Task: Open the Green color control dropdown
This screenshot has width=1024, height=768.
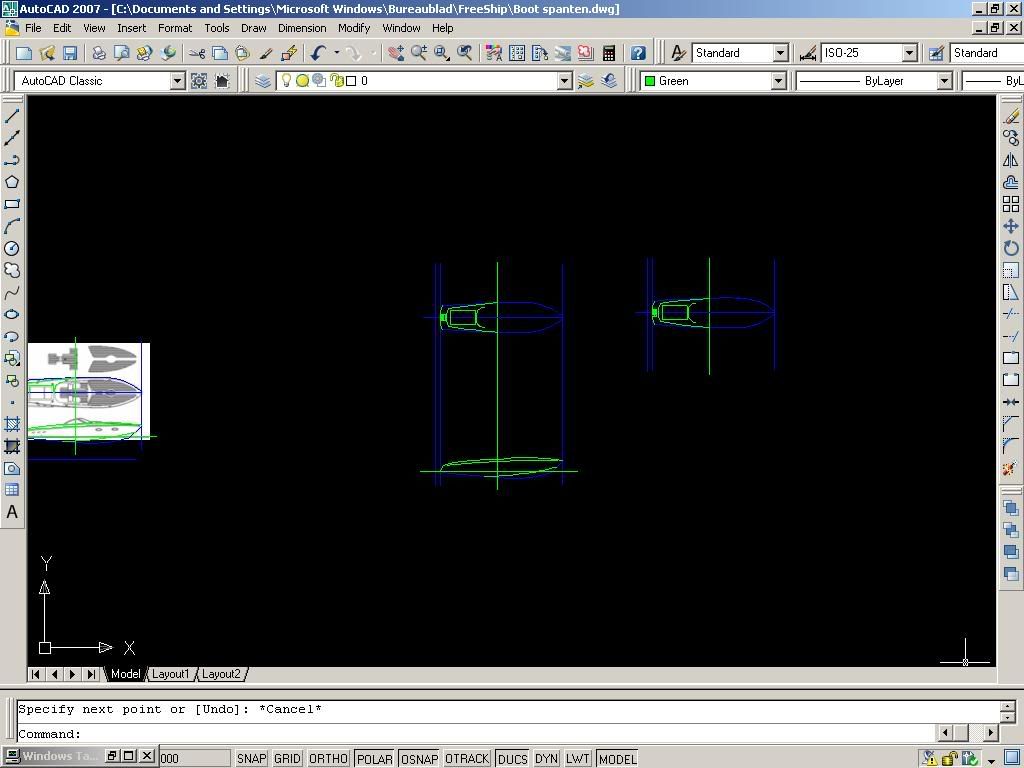Action: tap(777, 81)
